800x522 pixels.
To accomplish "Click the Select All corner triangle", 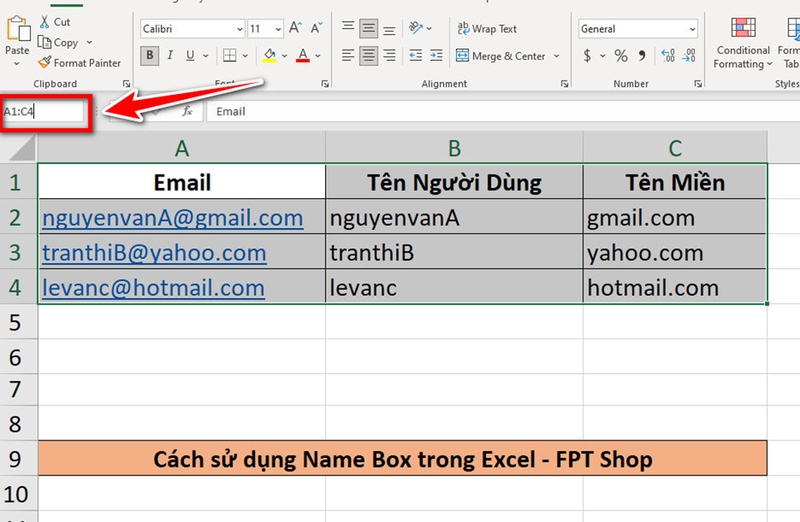I will click(20, 148).
